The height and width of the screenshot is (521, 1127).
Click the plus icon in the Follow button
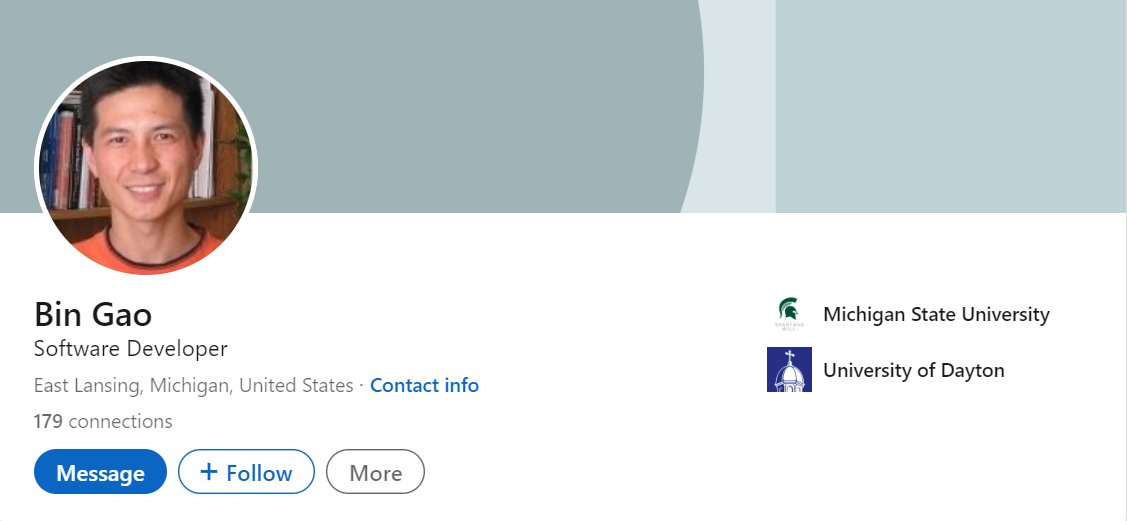pyautogui.click(x=209, y=472)
